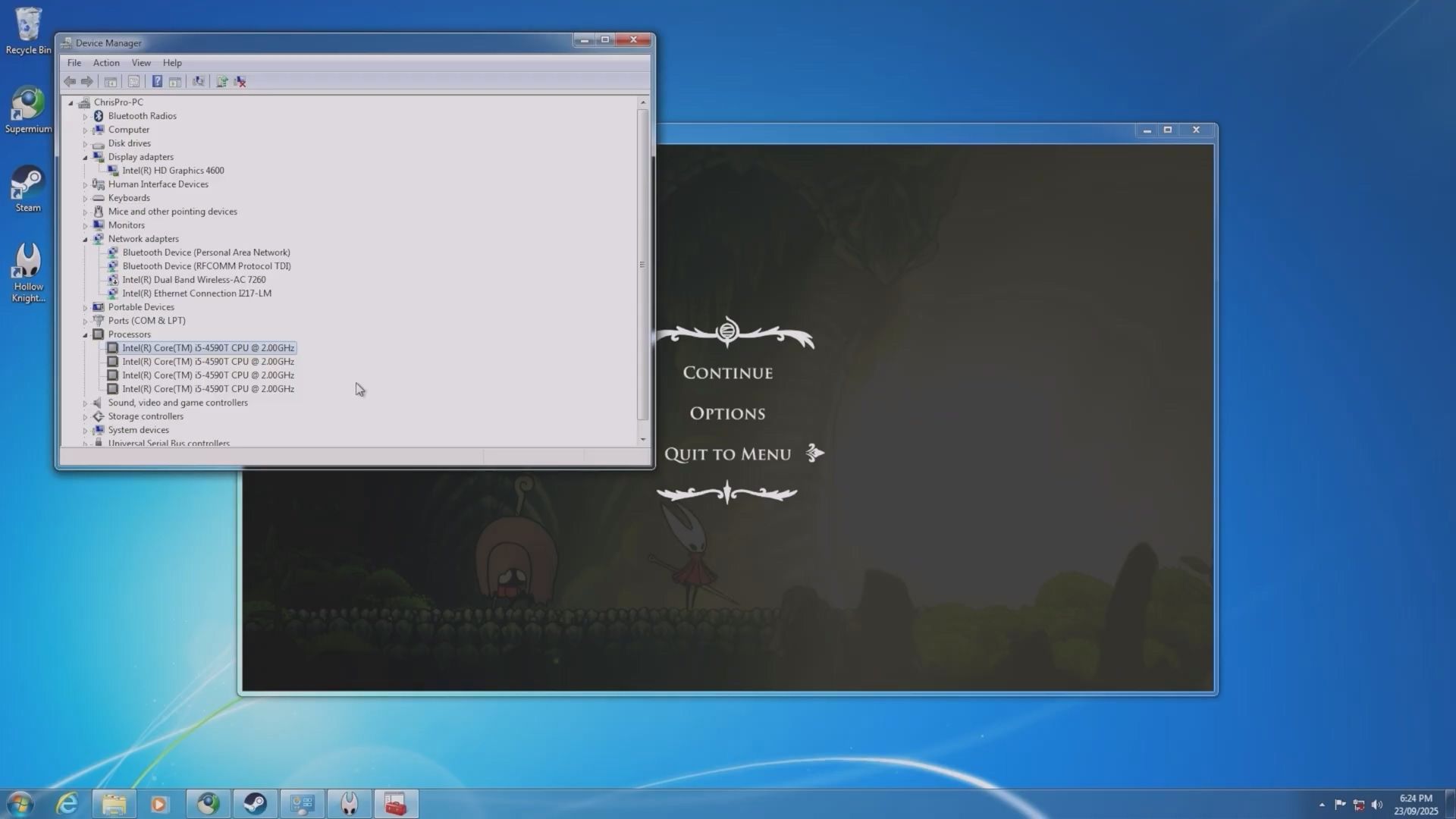
Task: Toggle the show/hide action pane toolbar icon
Action: 175,82
